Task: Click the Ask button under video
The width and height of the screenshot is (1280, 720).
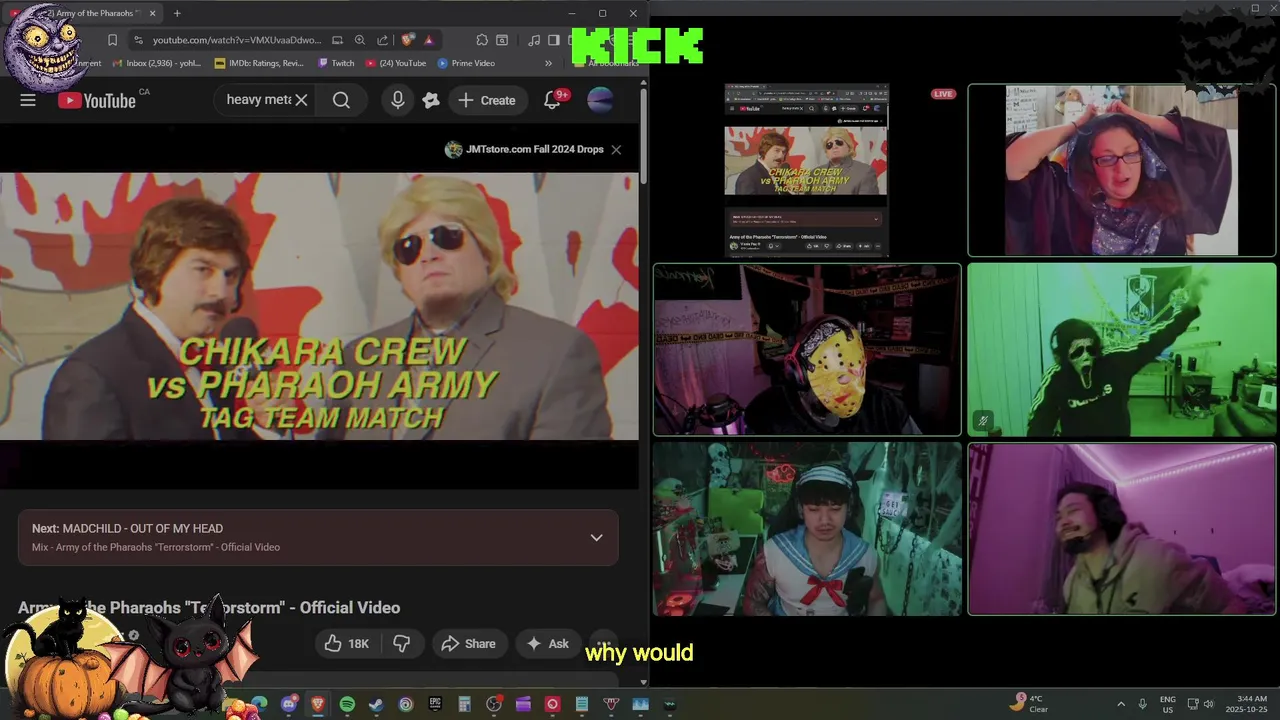Action: click(x=548, y=644)
